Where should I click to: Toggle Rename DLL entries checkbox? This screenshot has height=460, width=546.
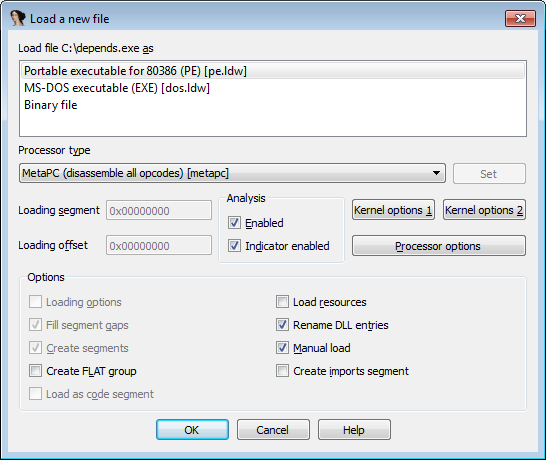[x=282, y=325]
